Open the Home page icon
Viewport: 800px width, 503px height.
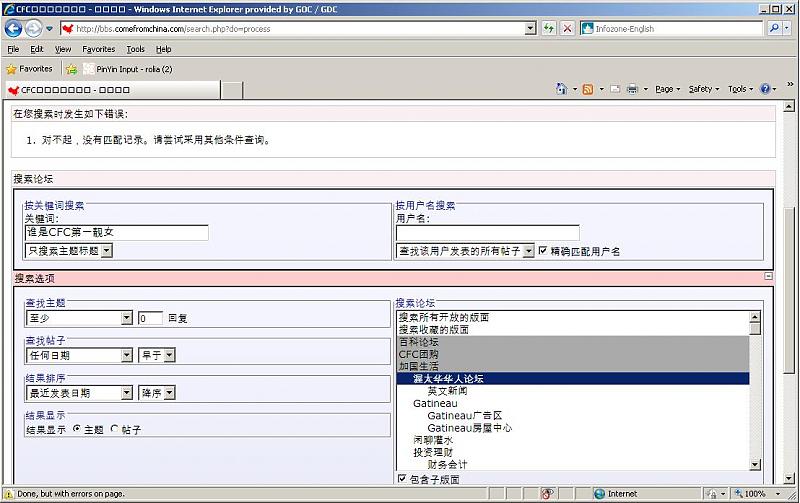click(x=563, y=89)
